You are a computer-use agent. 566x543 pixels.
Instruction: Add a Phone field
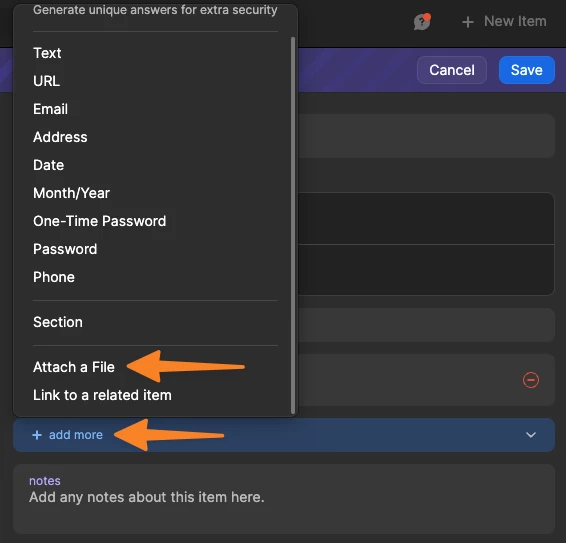click(x=54, y=277)
